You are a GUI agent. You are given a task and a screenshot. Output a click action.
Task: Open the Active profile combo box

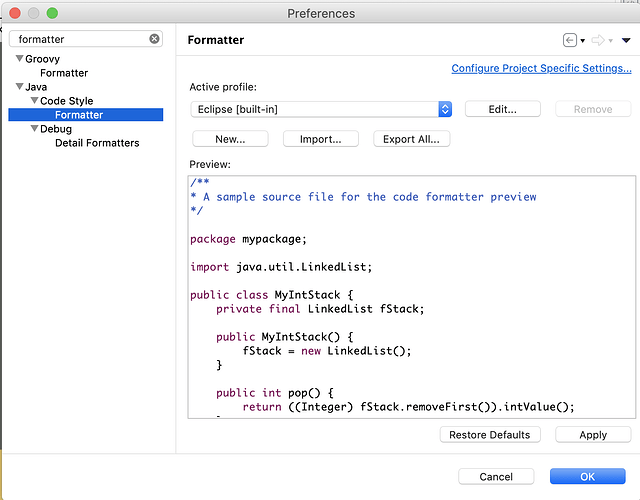point(322,109)
